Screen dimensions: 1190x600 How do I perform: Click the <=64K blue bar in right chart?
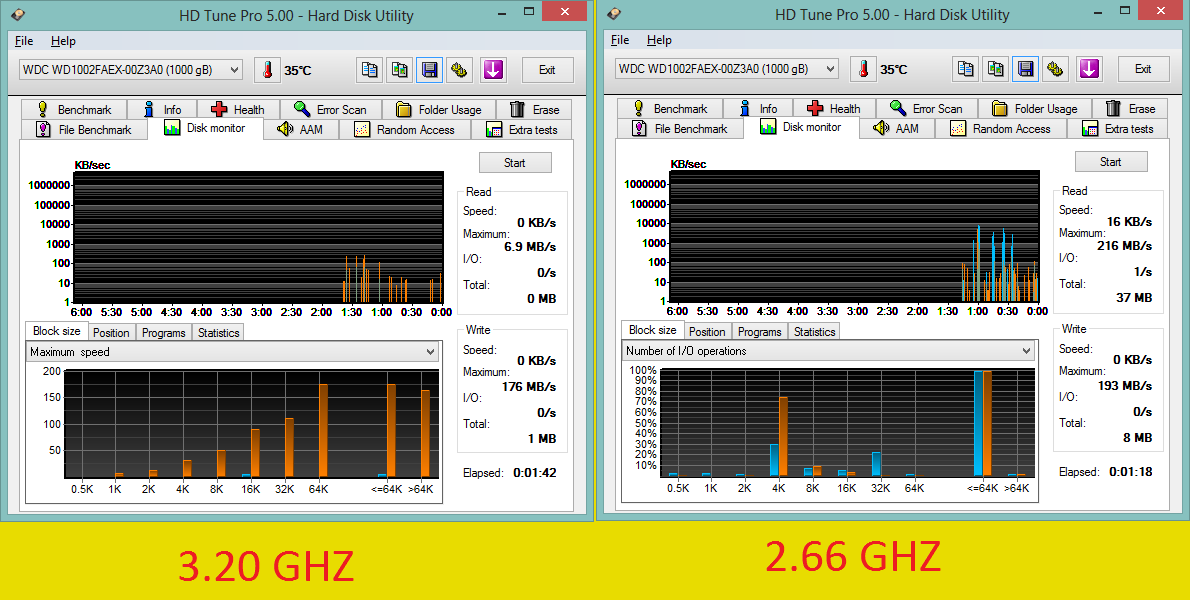pos(979,423)
